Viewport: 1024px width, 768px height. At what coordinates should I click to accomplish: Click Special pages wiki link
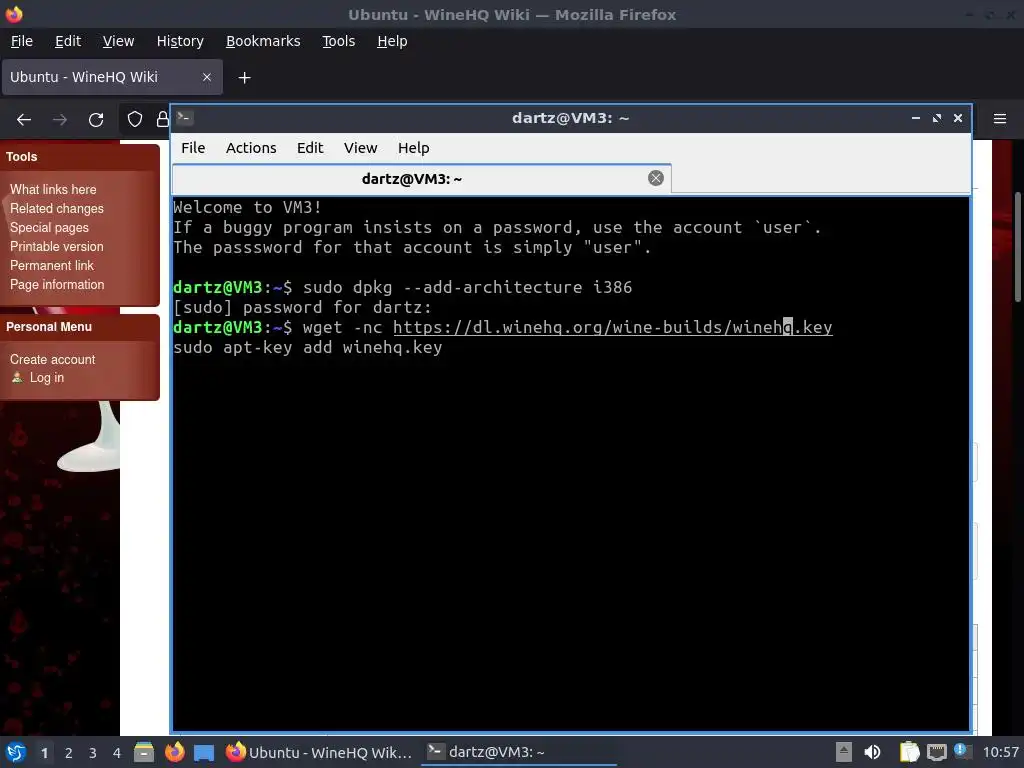pyautogui.click(x=49, y=227)
